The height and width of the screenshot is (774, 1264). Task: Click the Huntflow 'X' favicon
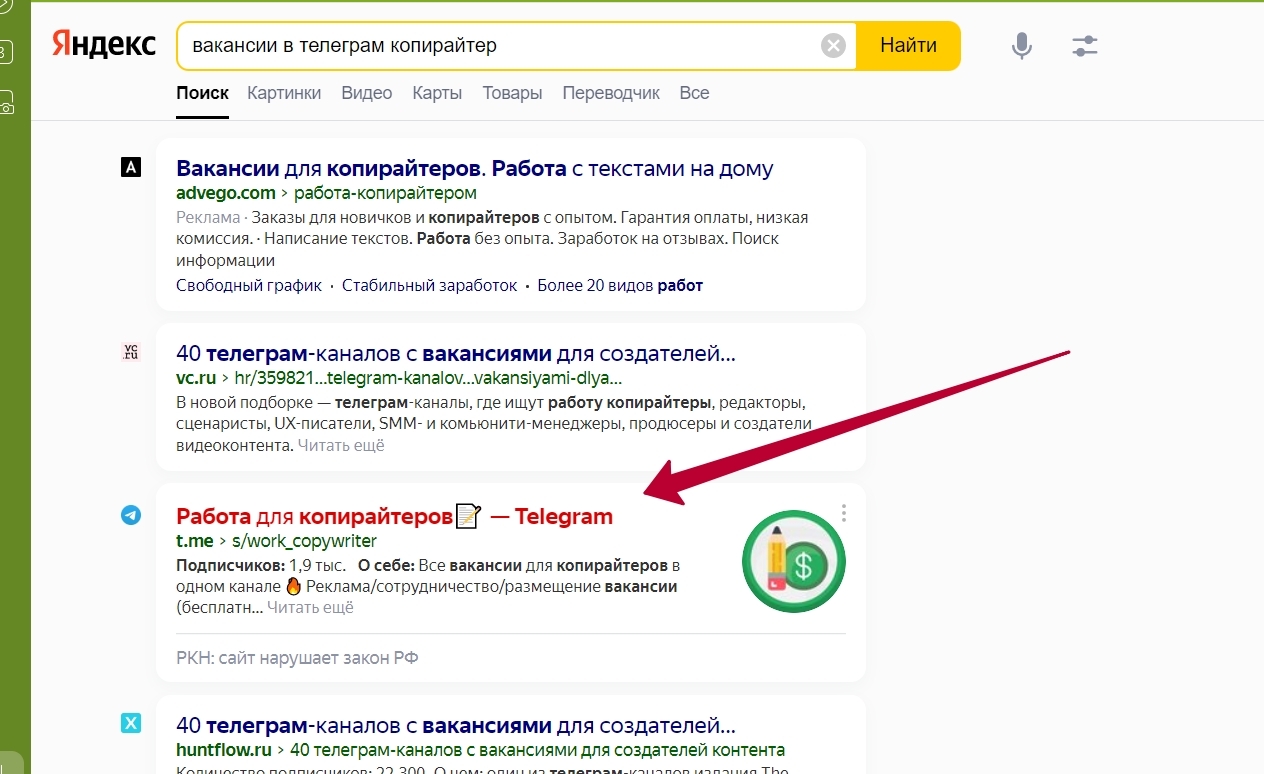click(x=130, y=721)
